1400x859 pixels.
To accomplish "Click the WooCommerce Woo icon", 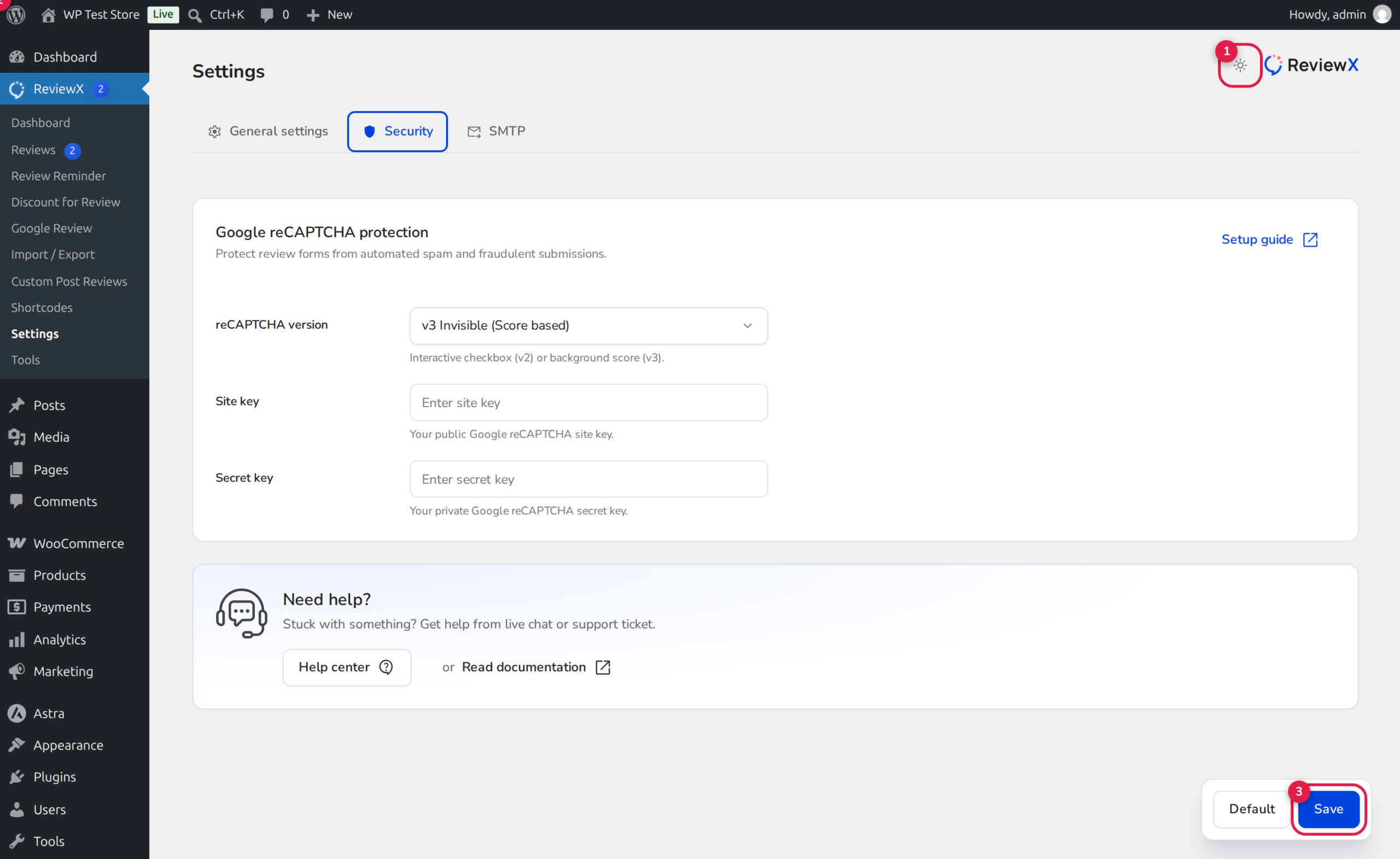I will pyautogui.click(x=17, y=543).
